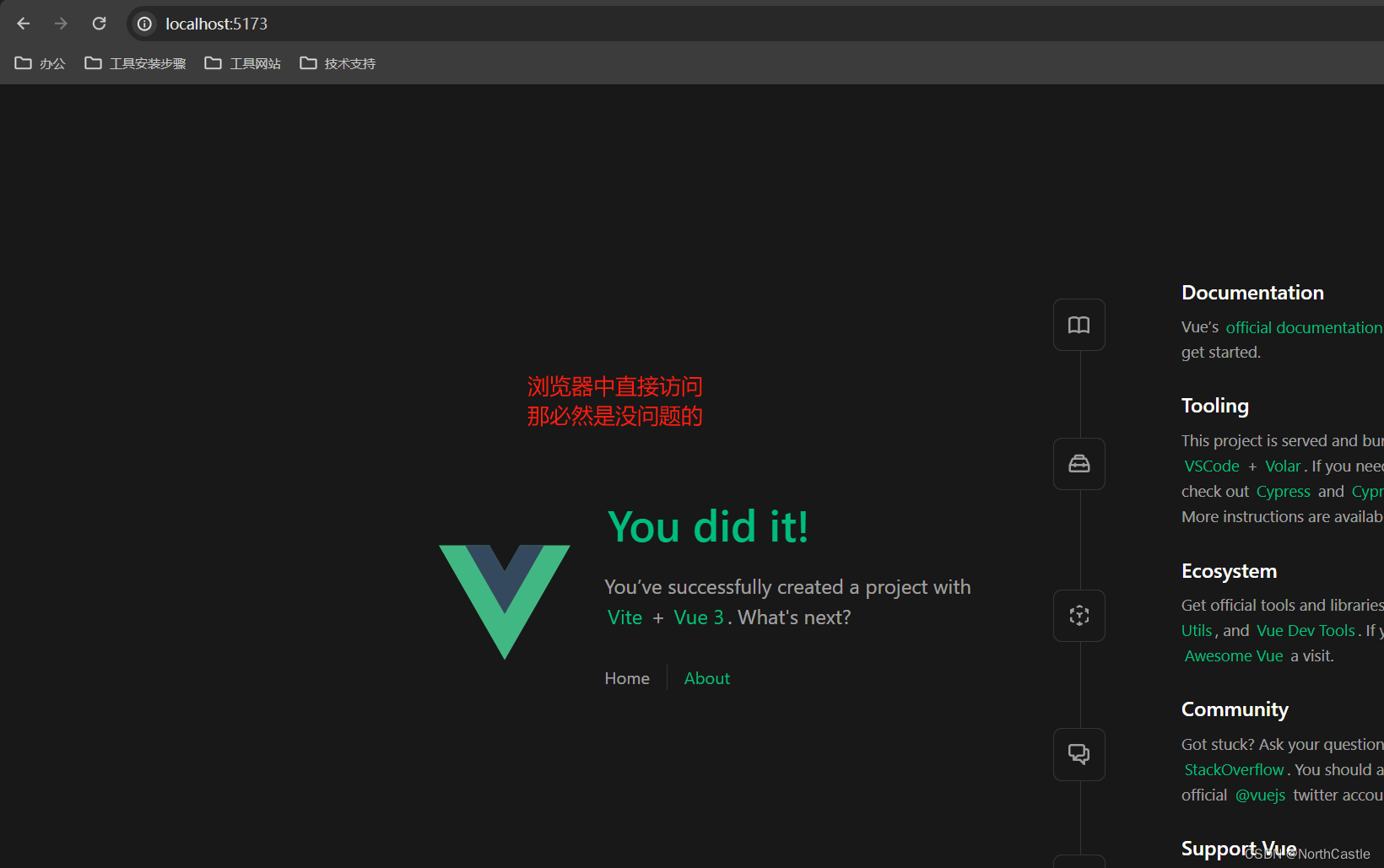Open the Volar link
The image size is (1384, 868).
(1283, 466)
